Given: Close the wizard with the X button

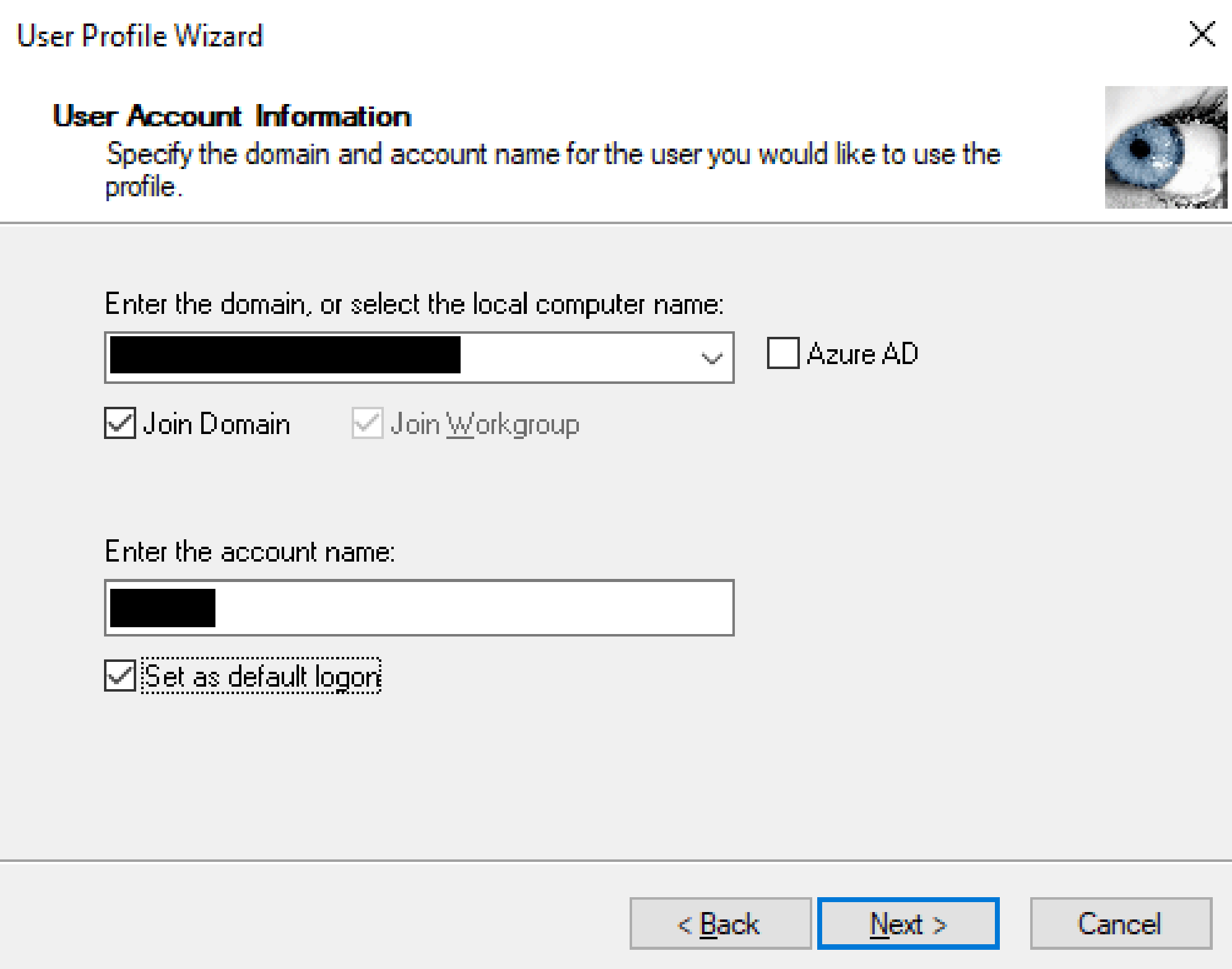Looking at the screenshot, I should tap(1202, 34).
